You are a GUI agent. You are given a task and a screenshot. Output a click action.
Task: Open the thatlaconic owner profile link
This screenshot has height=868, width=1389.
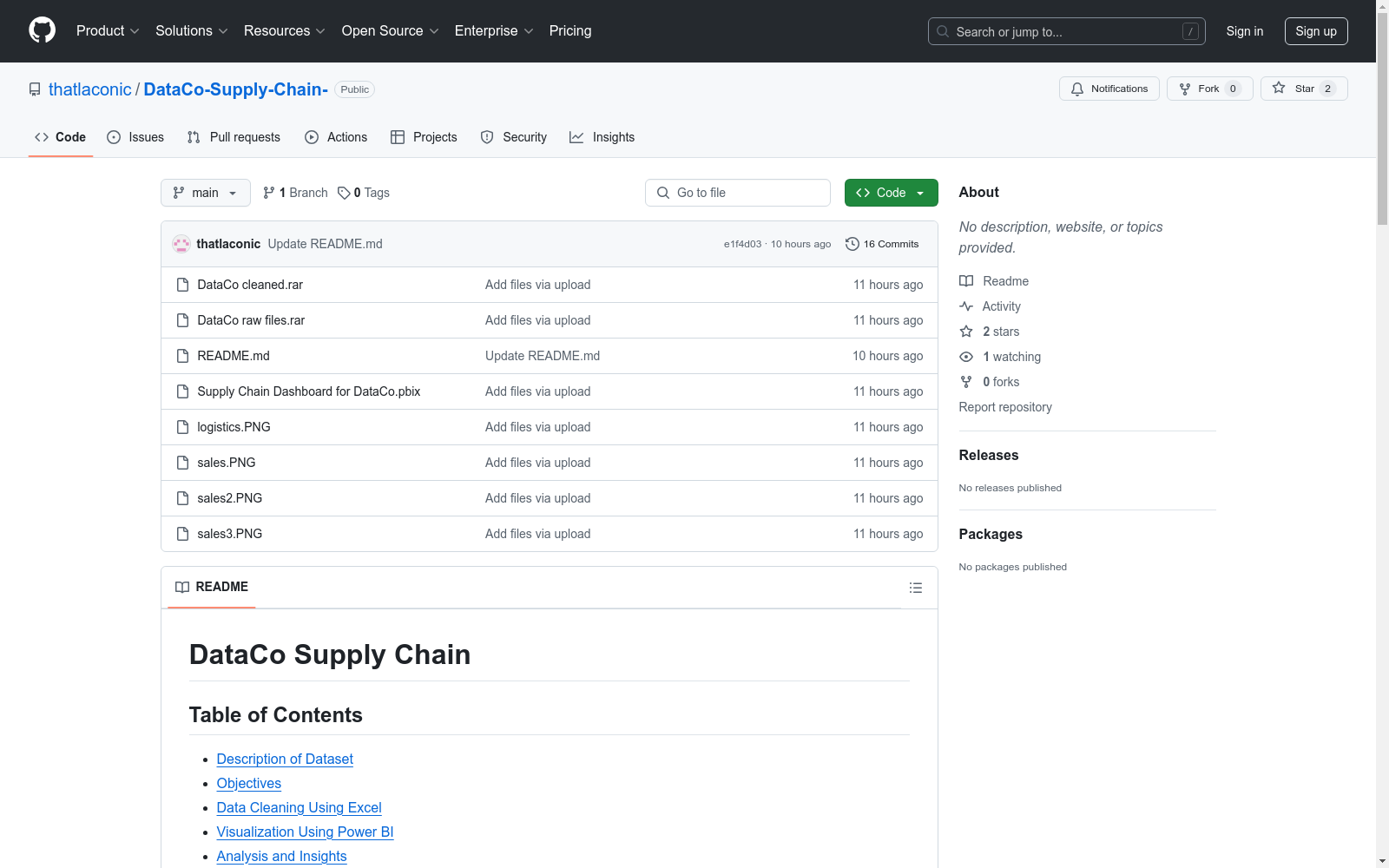90,89
